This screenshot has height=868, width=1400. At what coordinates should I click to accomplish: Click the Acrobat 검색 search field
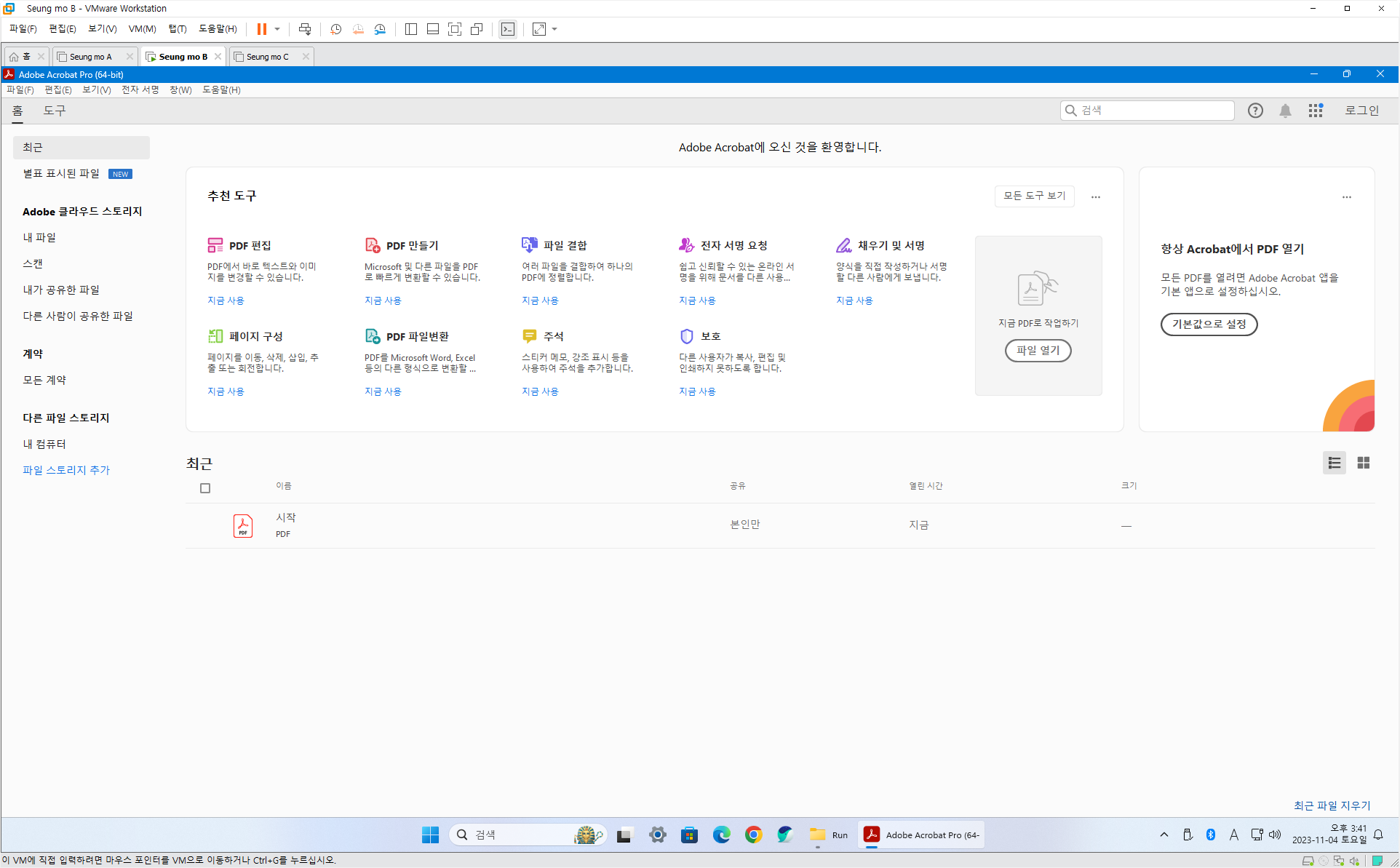pyautogui.click(x=1153, y=111)
